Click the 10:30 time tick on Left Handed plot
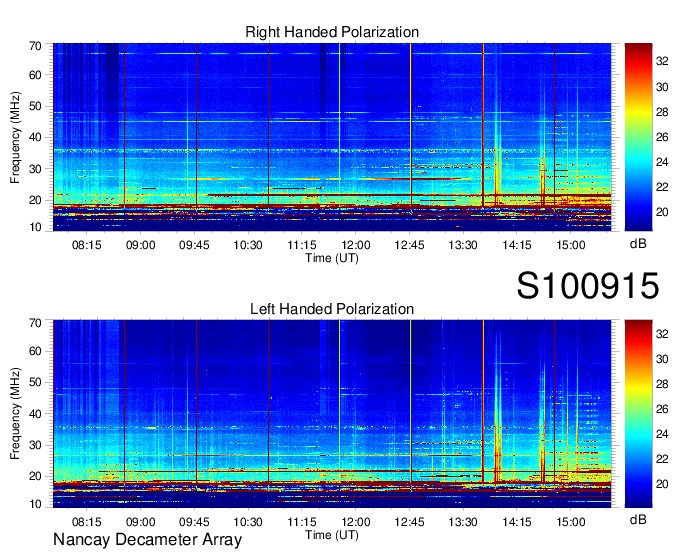The width and height of the screenshot is (680, 552). [x=248, y=522]
